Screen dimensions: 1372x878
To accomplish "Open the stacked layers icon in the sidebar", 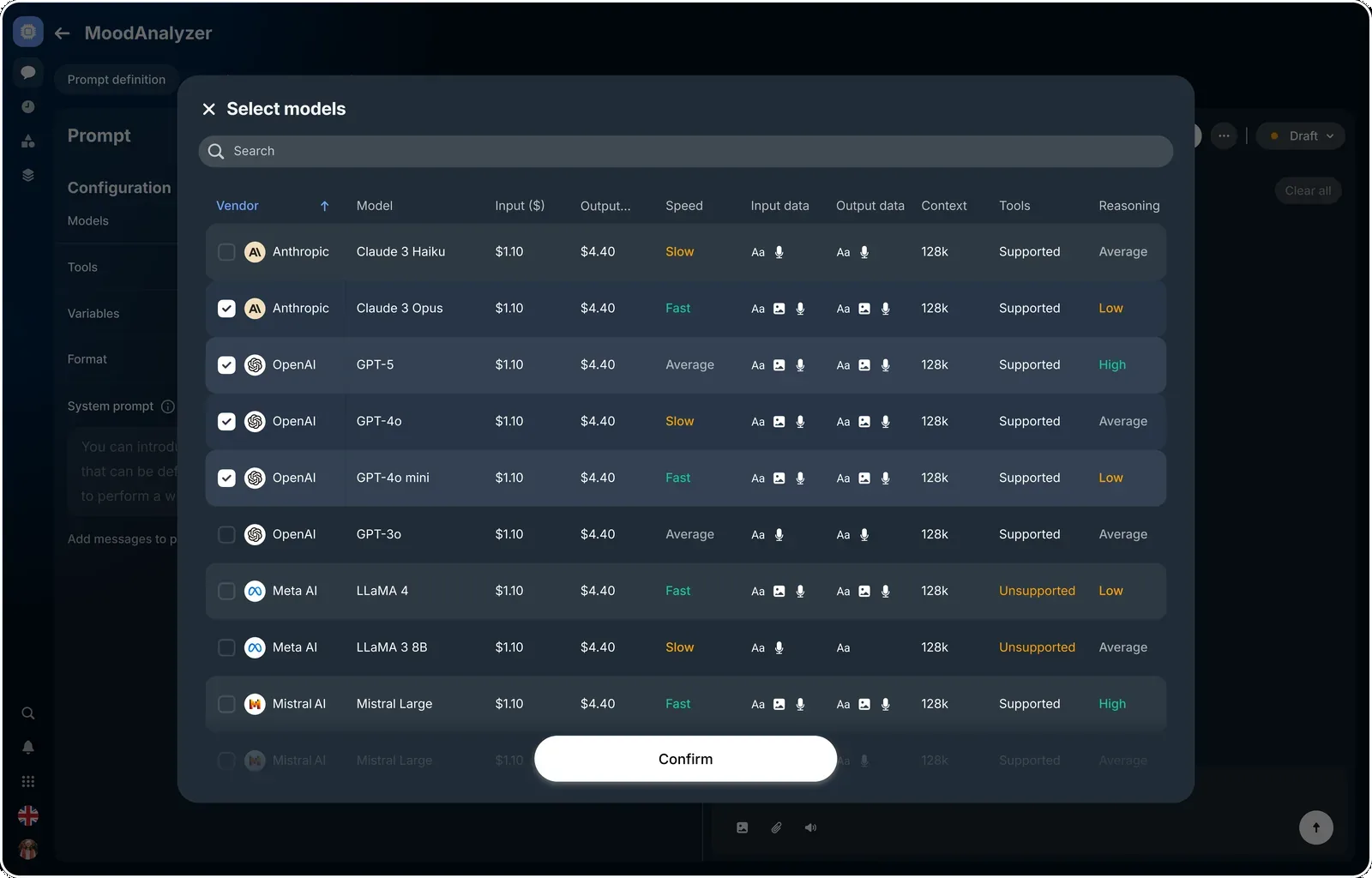I will [28, 175].
